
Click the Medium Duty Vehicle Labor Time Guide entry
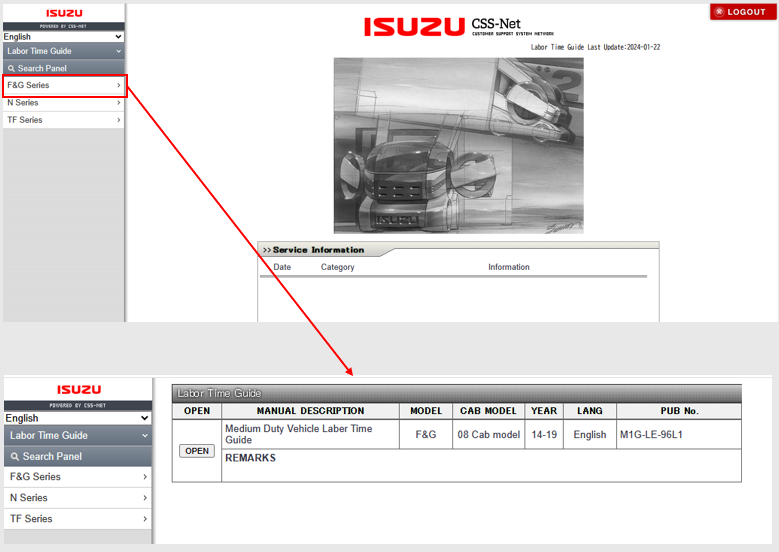click(298, 434)
